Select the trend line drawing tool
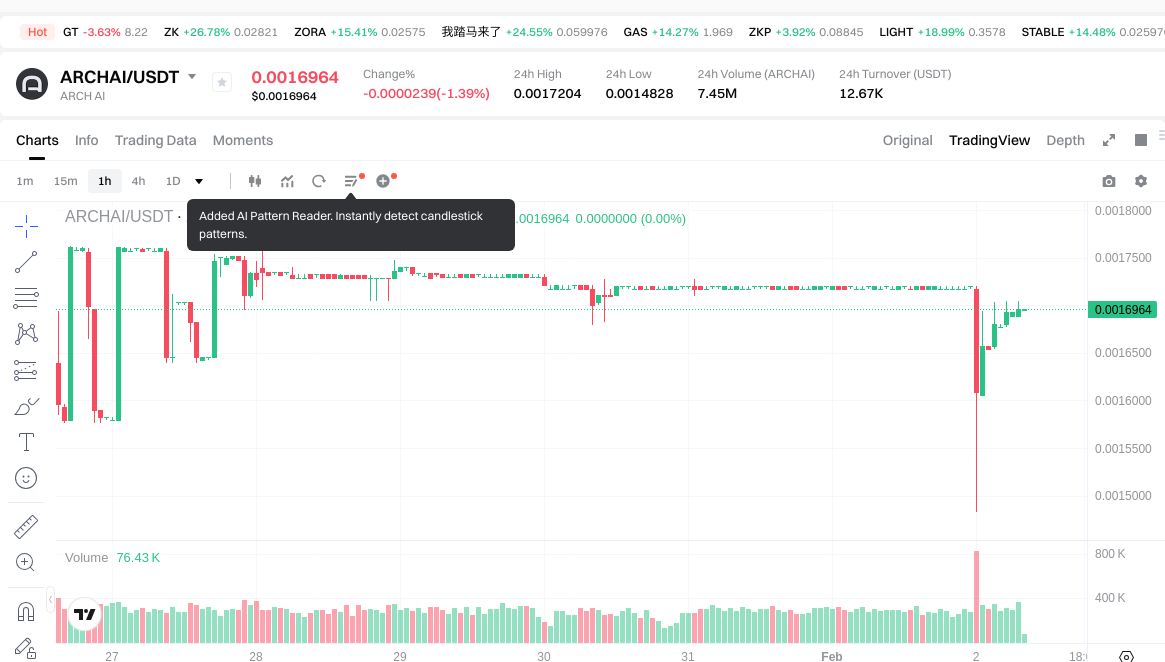This screenshot has height=662, width=1165. point(26,263)
